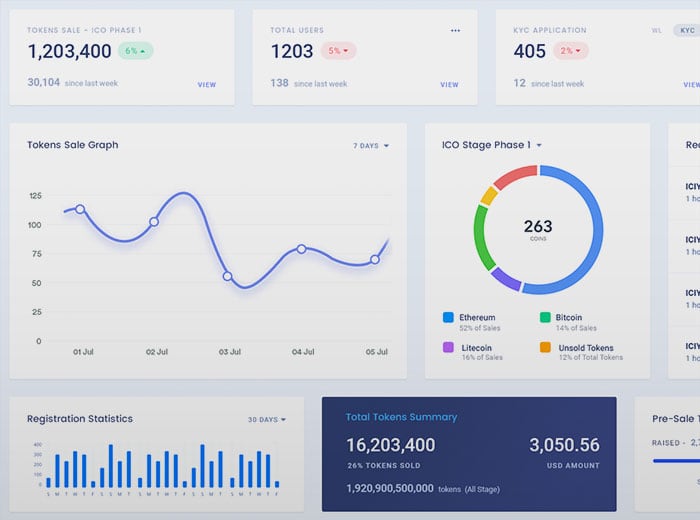Switch to the WL tab
Image resolution: width=700 pixels, height=520 pixels.
tap(657, 31)
